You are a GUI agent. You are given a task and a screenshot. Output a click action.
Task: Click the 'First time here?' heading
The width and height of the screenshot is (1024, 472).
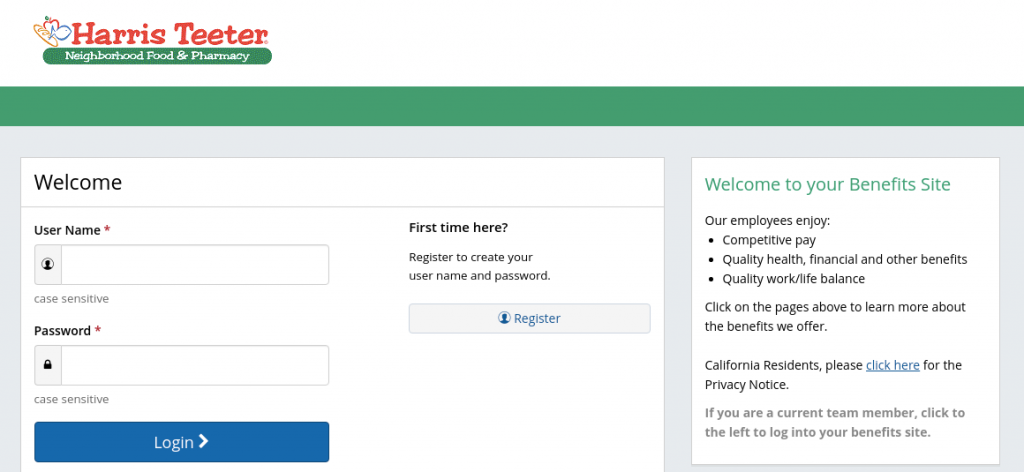(x=458, y=228)
